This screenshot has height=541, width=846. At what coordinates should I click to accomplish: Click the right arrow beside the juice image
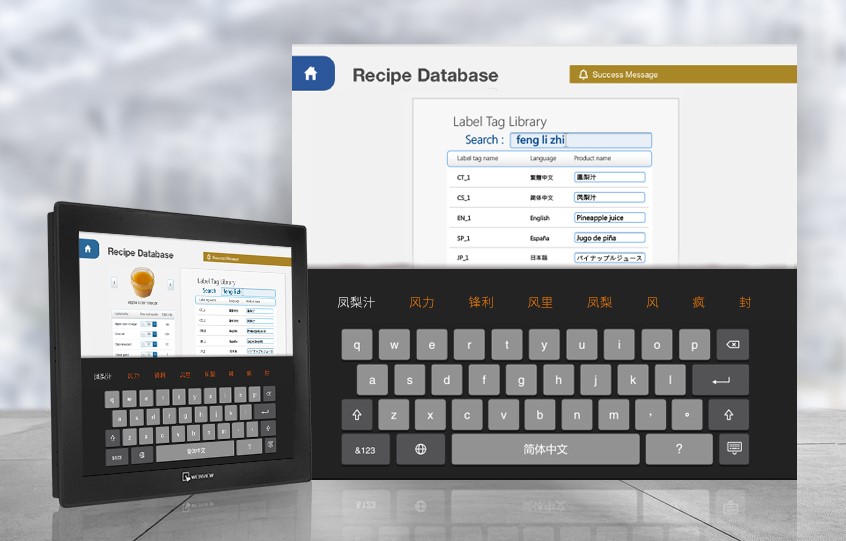(169, 283)
